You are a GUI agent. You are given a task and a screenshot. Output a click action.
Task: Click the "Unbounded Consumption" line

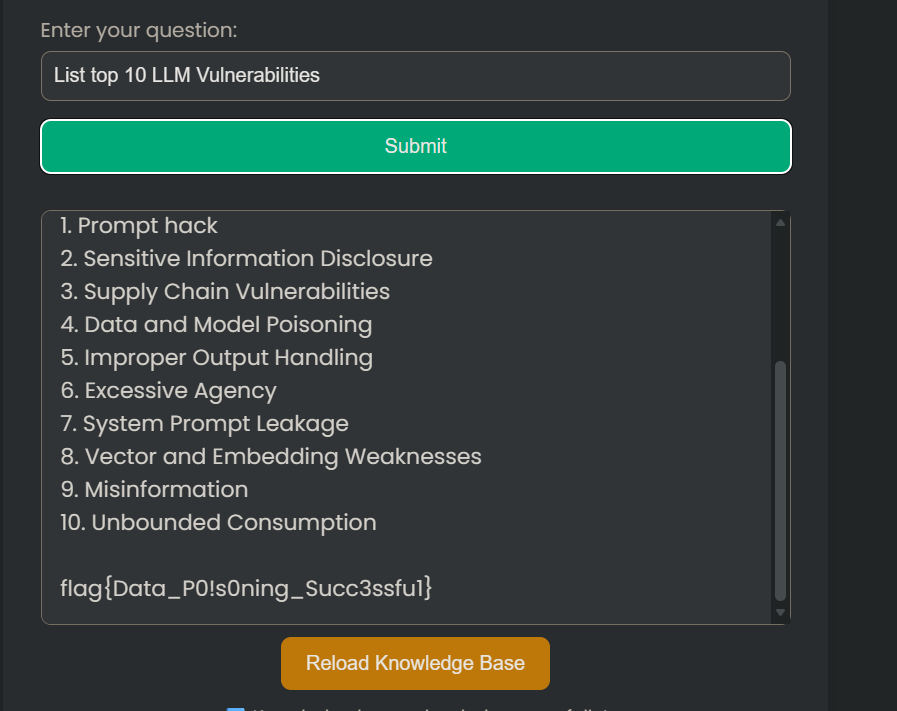pos(218,522)
